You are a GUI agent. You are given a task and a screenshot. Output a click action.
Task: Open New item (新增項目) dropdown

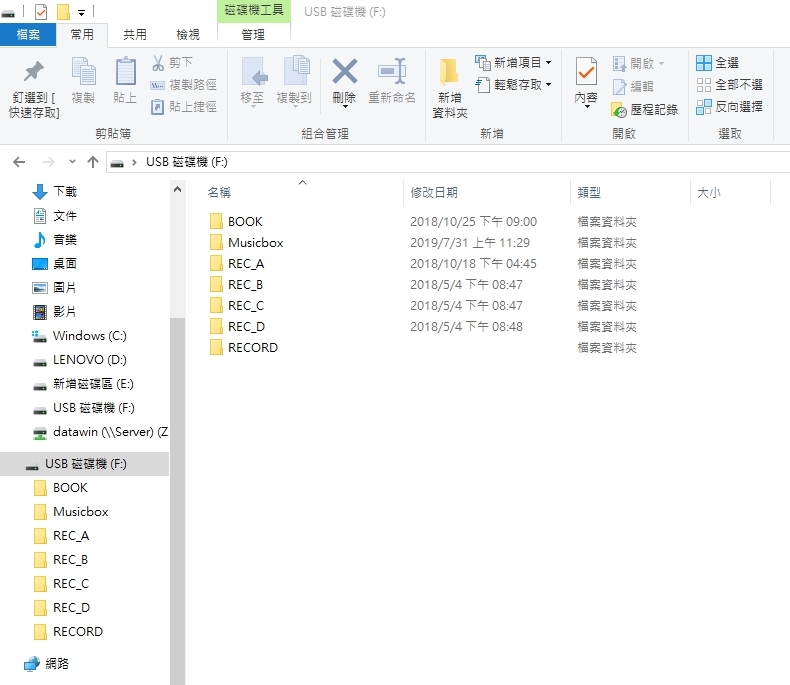point(513,62)
